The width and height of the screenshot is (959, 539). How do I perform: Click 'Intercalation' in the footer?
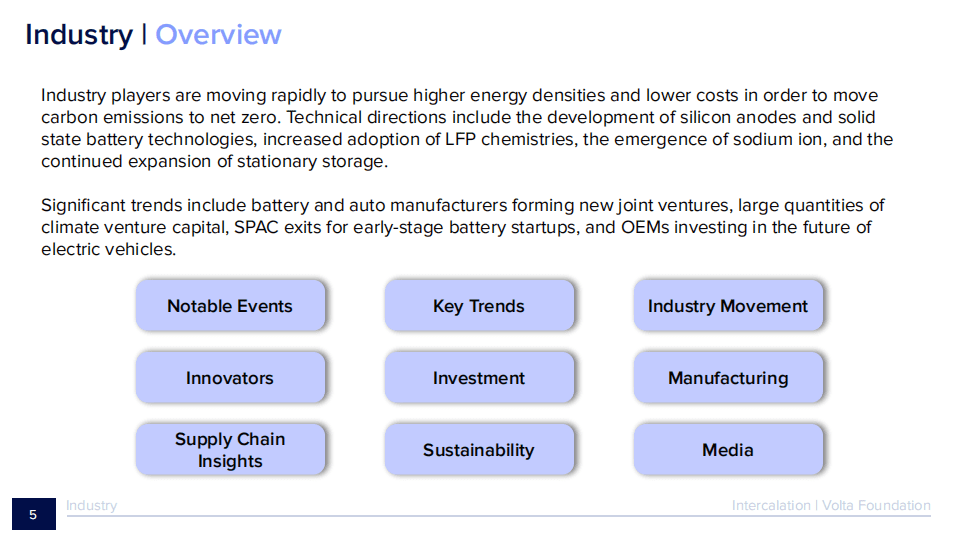click(771, 506)
